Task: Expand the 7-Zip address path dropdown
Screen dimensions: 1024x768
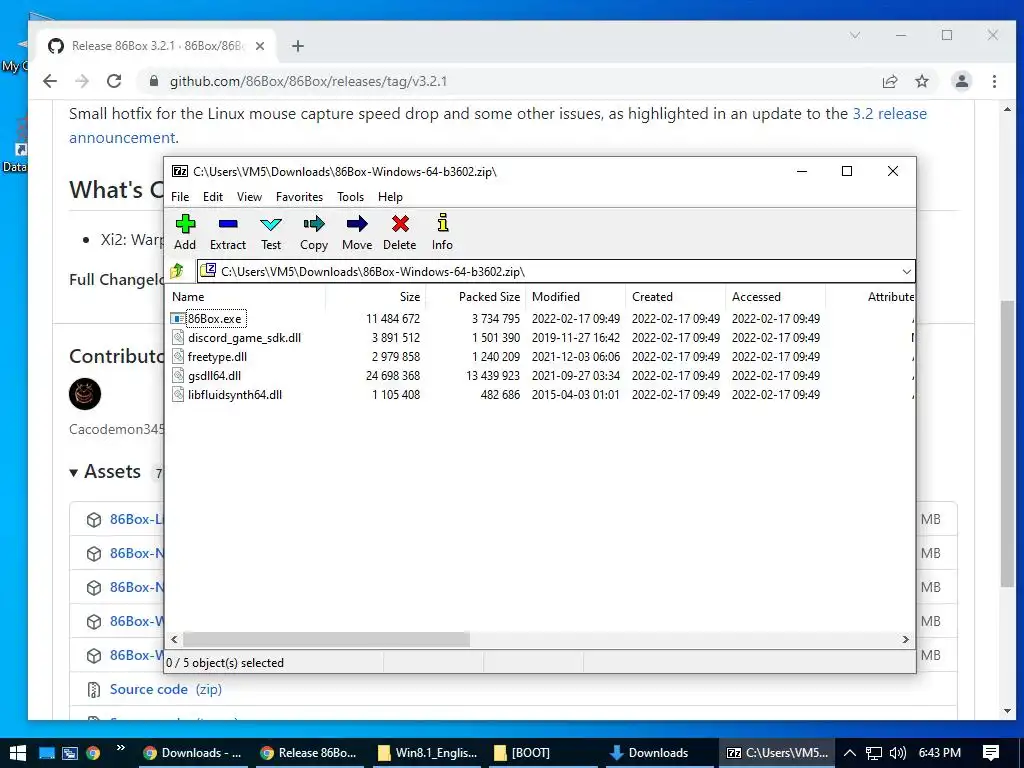Action: pos(906,271)
